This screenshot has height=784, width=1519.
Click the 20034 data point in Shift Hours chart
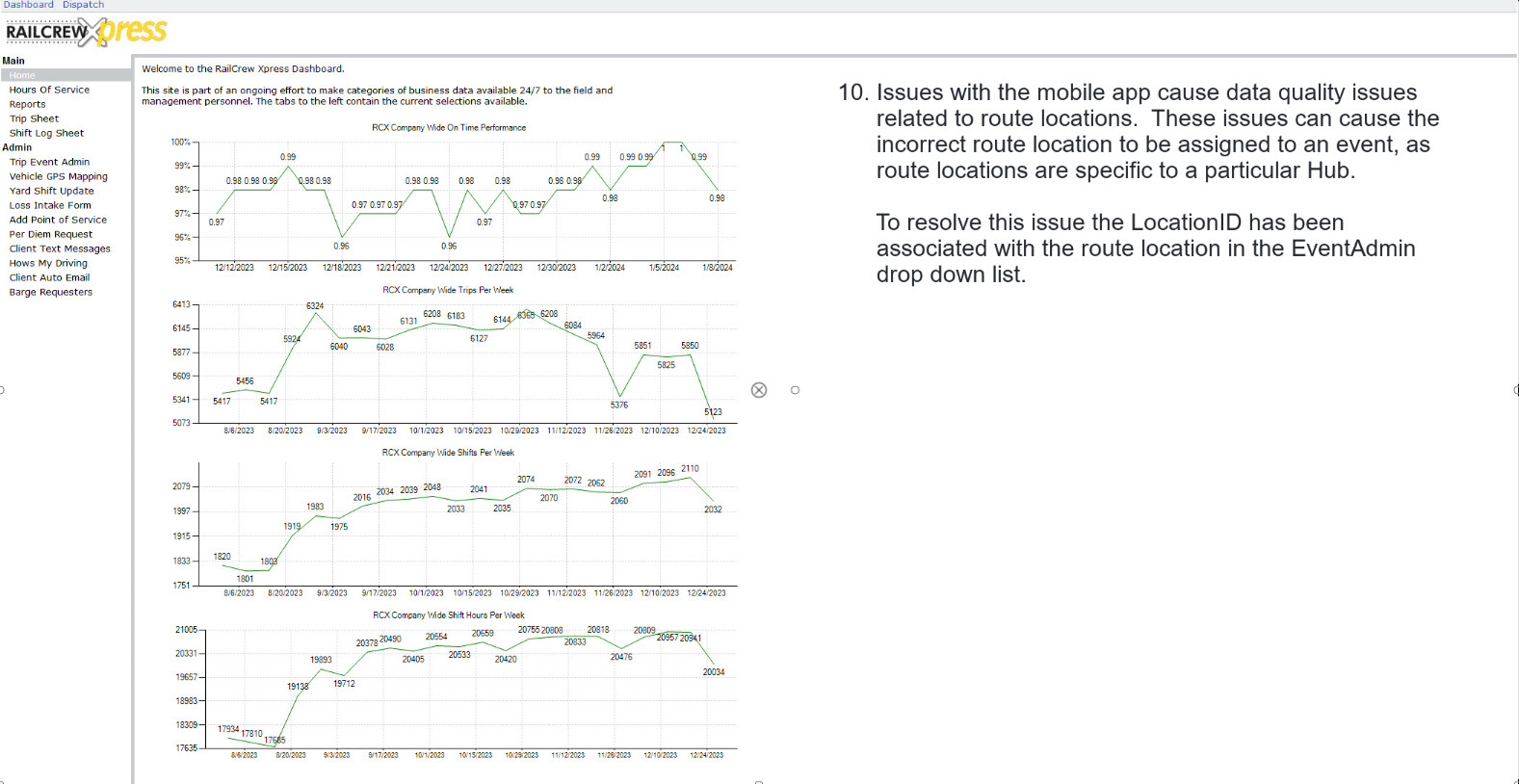[x=714, y=672]
